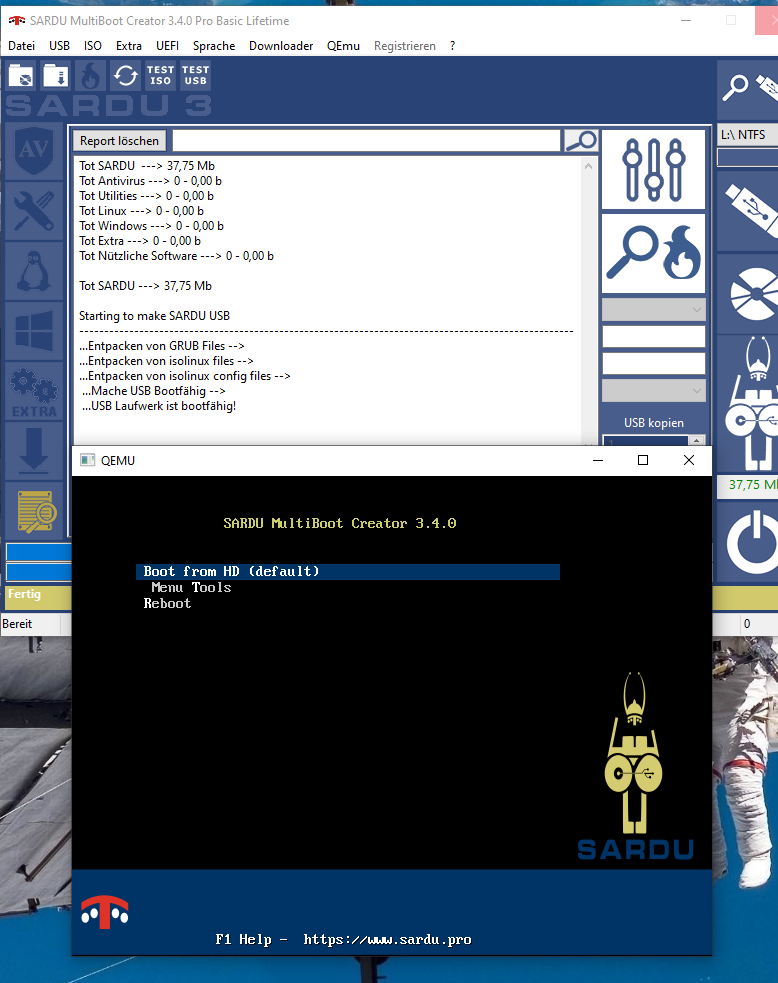
Task: Click the 'Starting to make SARDU USB' line
Action: click(154, 316)
